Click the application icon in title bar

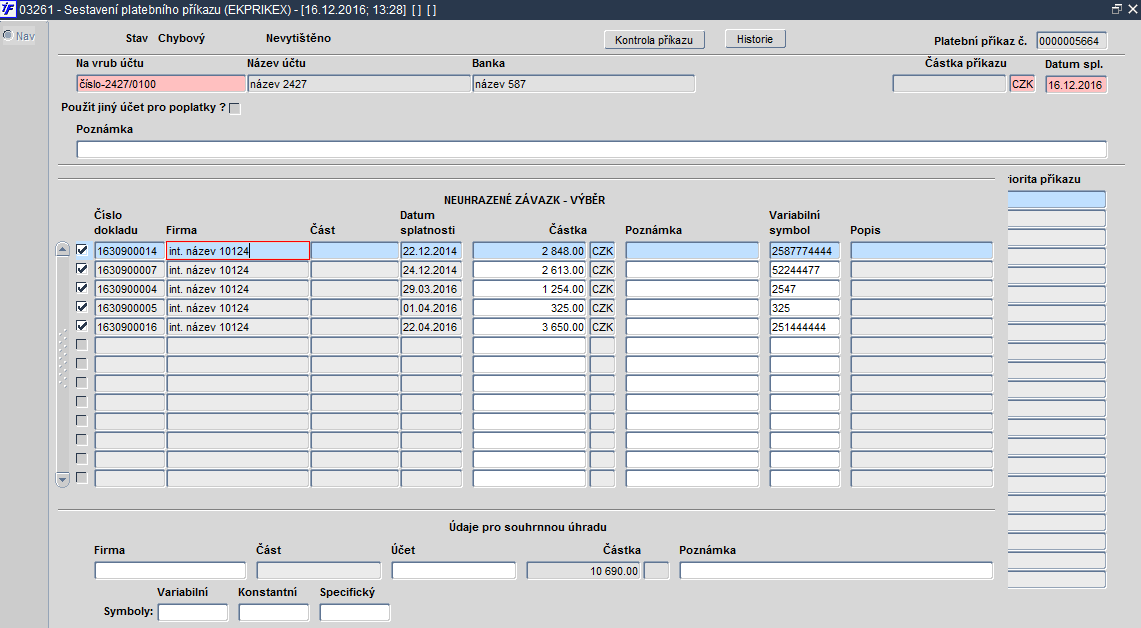8,9
